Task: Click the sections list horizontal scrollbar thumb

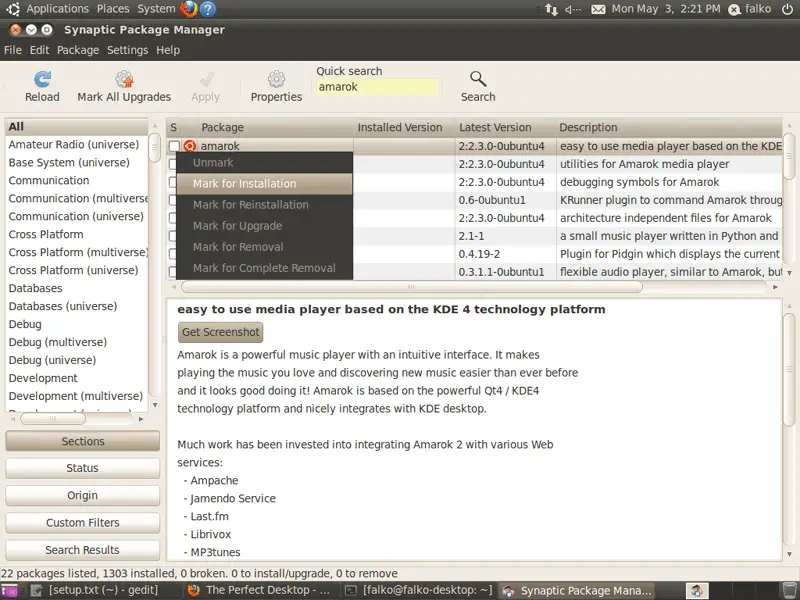Action: click(53, 419)
